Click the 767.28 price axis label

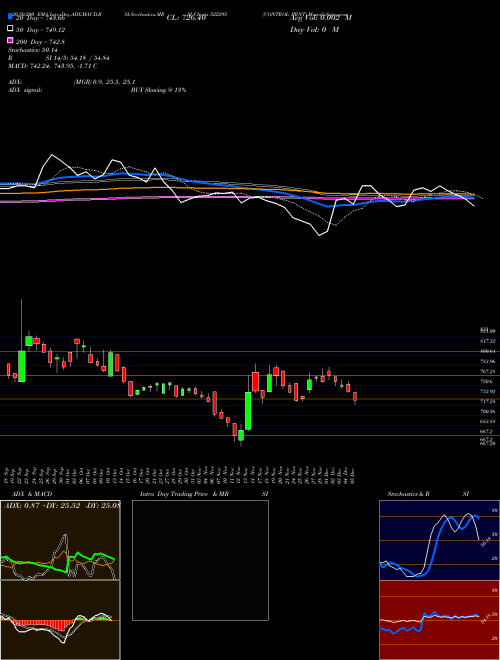pyautogui.click(x=487, y=371)
